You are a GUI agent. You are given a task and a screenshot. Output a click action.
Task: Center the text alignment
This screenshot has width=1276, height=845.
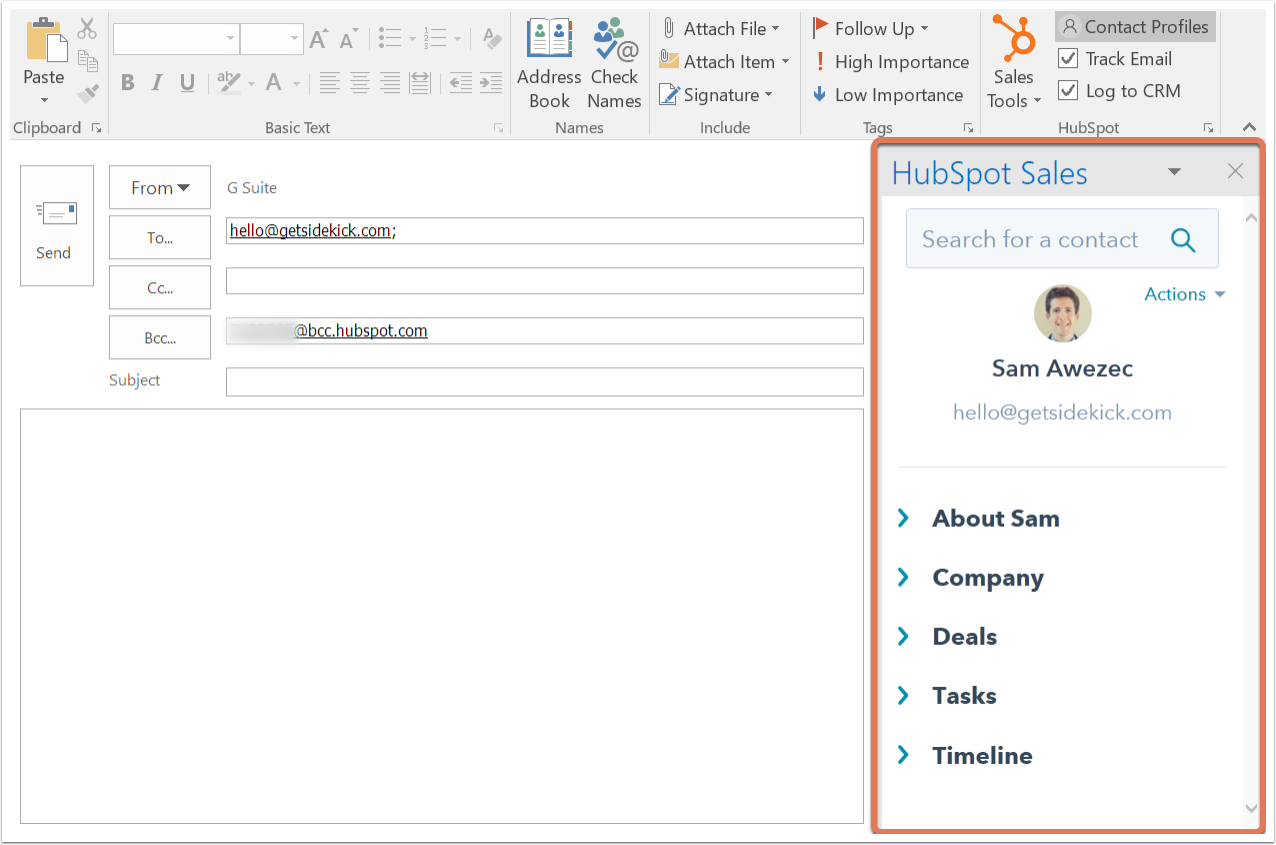tap(360, 83)
